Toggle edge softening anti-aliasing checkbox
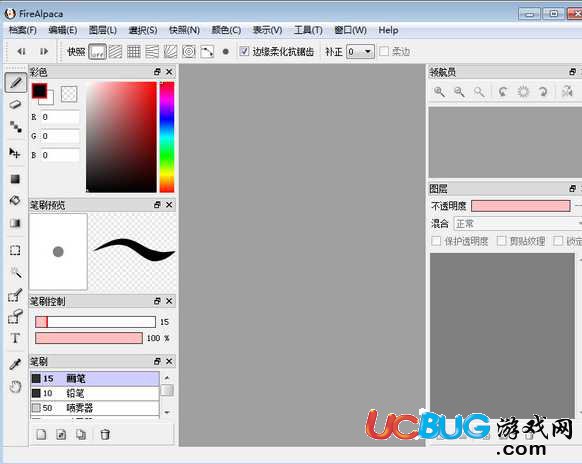Screen dimensions: 582x464 (x=243, y=52)
